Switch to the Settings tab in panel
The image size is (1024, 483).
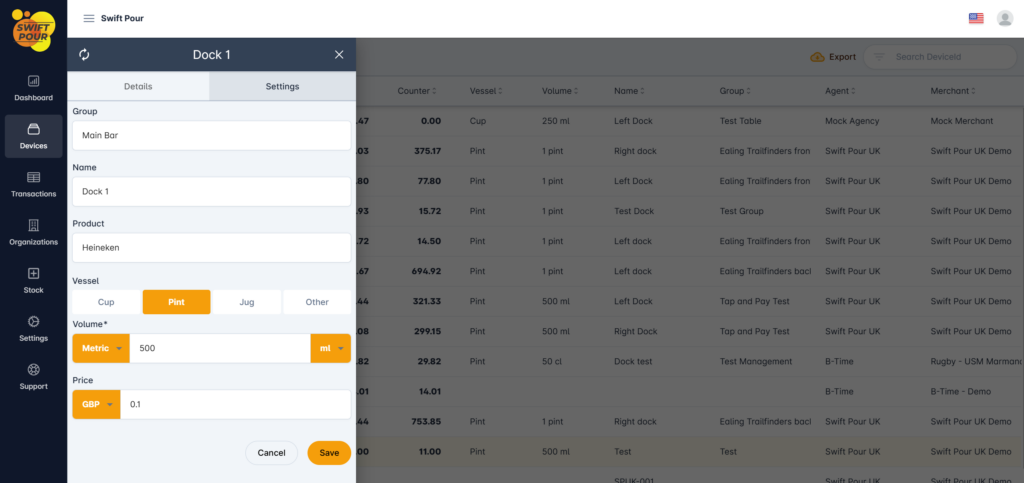coord(282,87)
